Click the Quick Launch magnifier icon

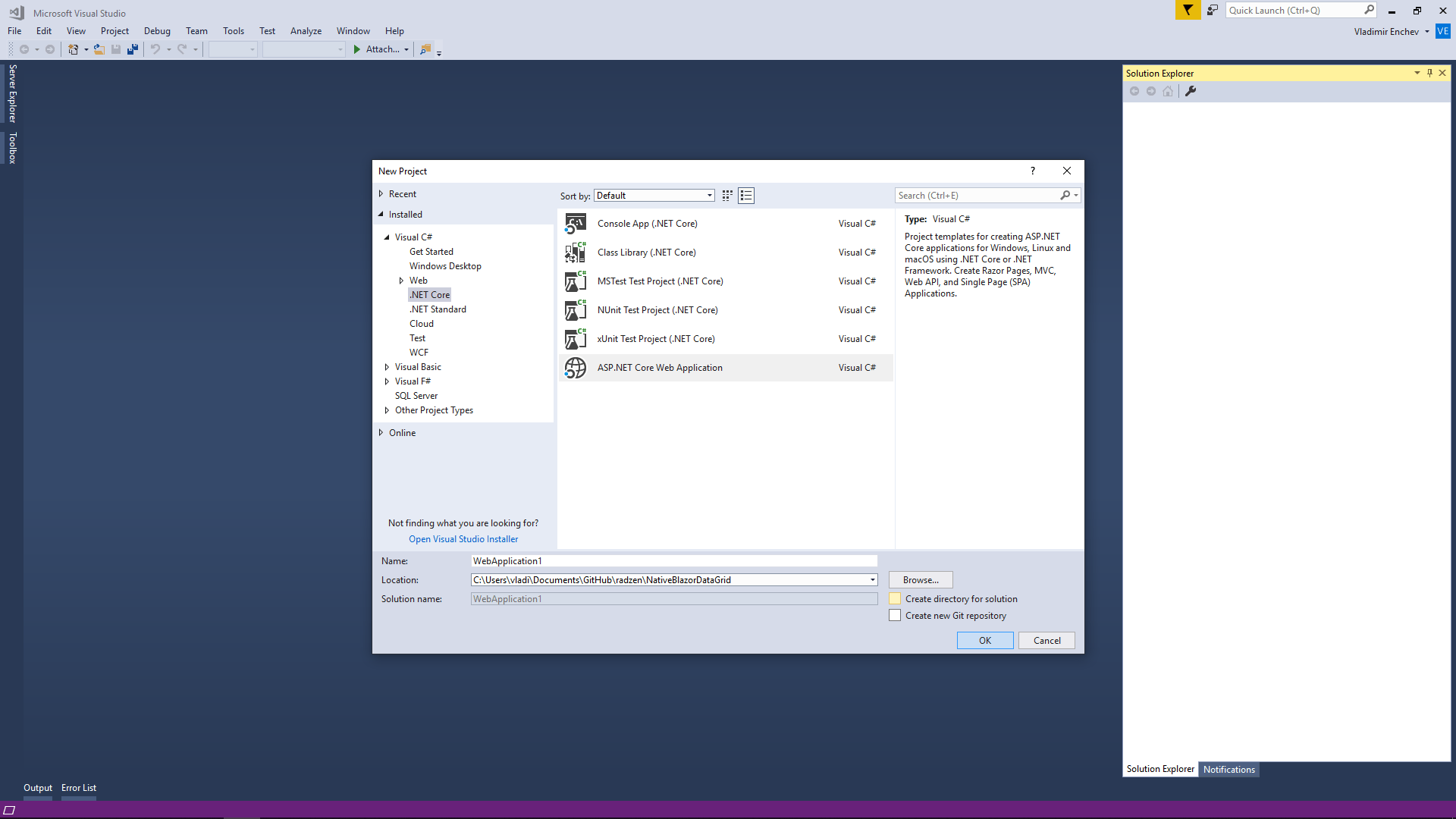(x=1369, y=10)
